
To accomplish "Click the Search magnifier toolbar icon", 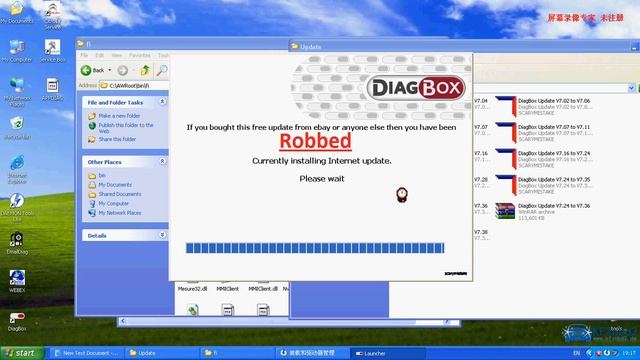I will 162,70.
